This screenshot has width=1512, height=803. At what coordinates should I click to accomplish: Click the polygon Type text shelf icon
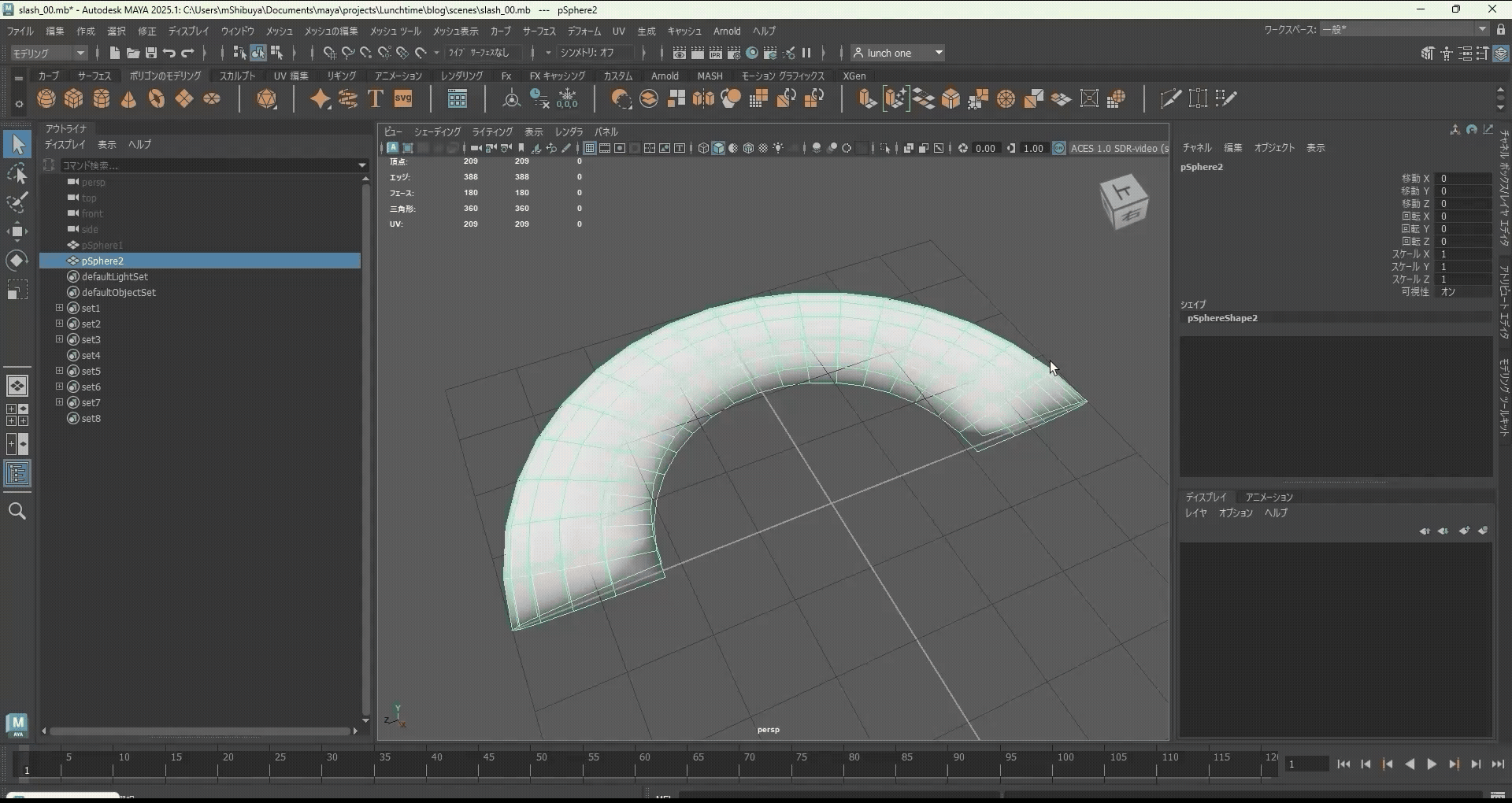376,99
